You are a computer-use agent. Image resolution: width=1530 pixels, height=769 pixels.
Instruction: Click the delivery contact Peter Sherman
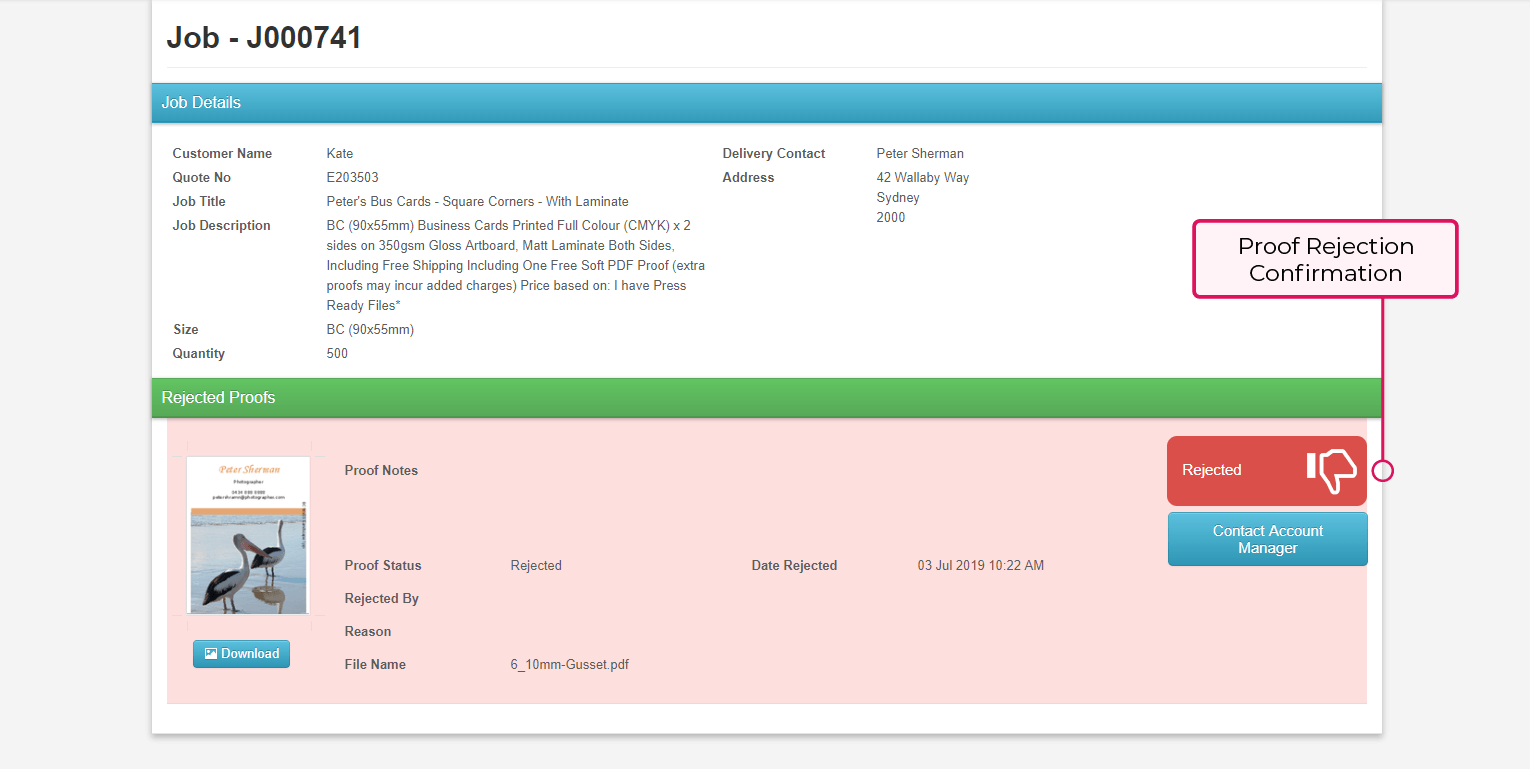coord(919,154)
